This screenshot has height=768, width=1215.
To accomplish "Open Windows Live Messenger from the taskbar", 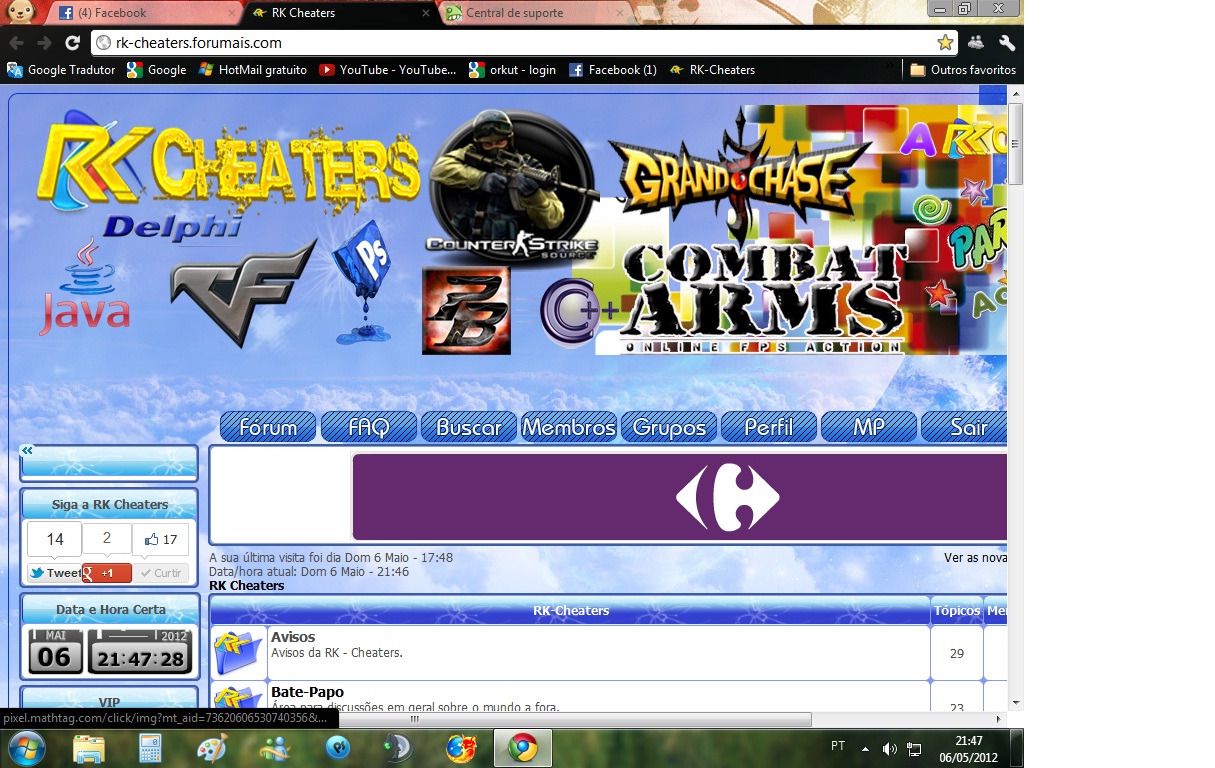I will tap(274, 748).
